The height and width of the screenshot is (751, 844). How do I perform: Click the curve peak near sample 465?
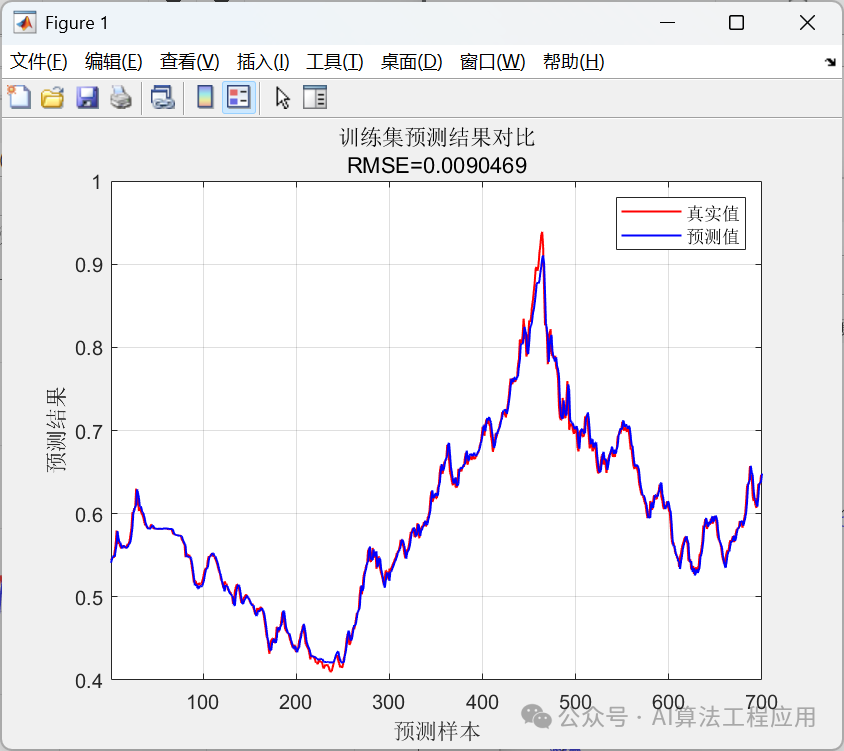(x=542, y=234)
